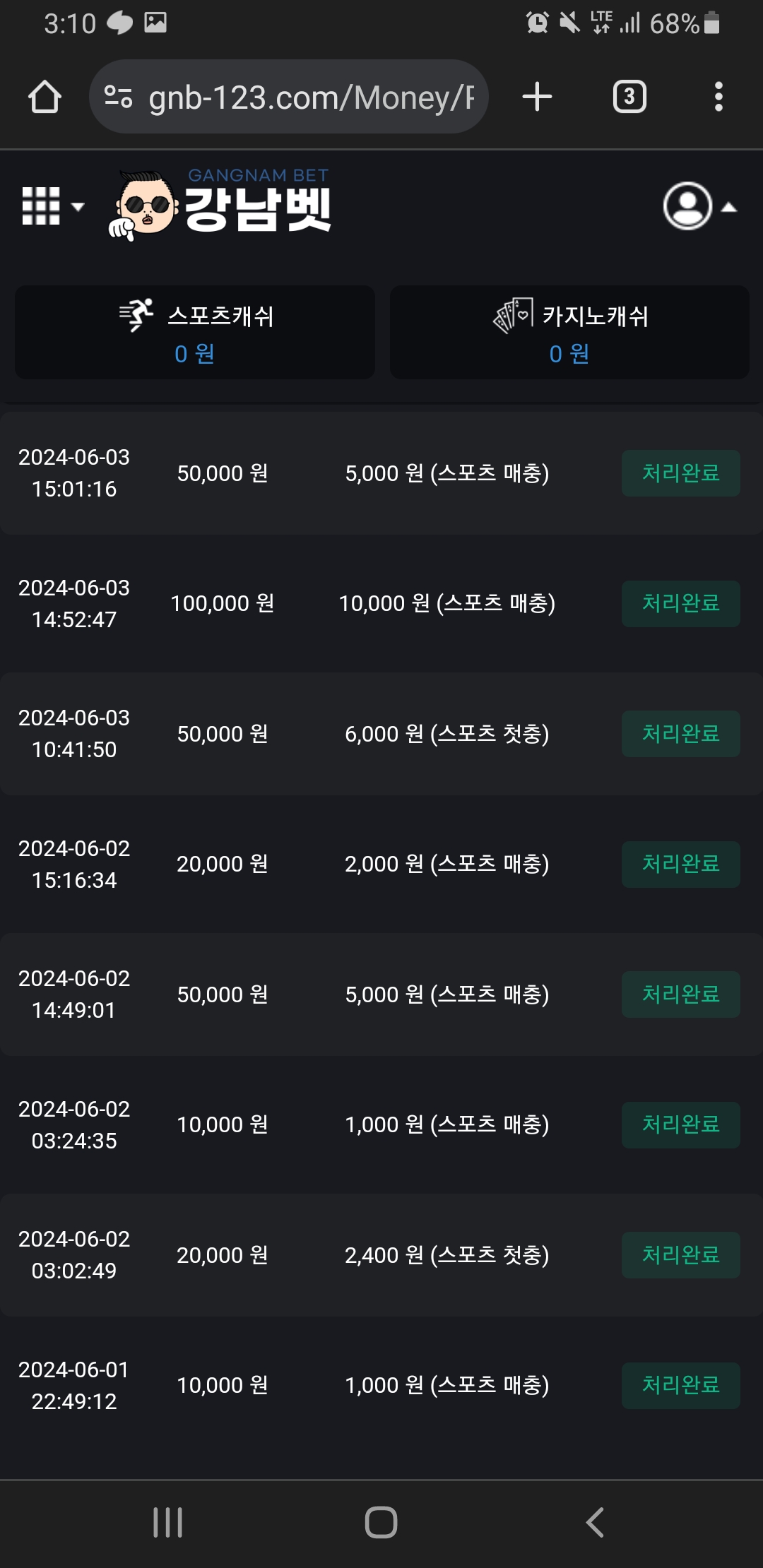This screenshot has width=763, height=1568.
Task: Click 처리완료 for 15:01:16 deposit
Action: (680, 473)
